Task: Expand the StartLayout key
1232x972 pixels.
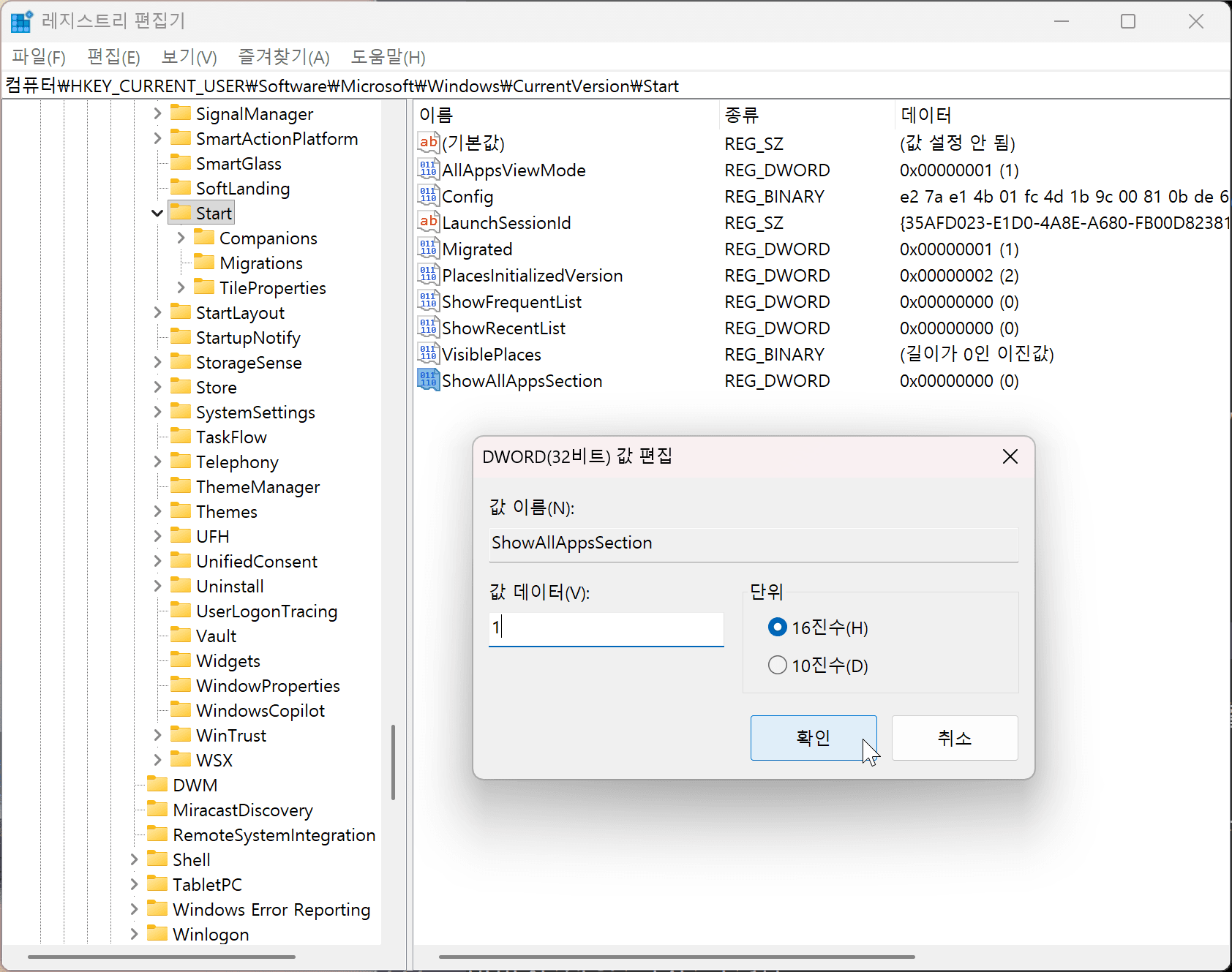Action: click(x=157, y=312)
